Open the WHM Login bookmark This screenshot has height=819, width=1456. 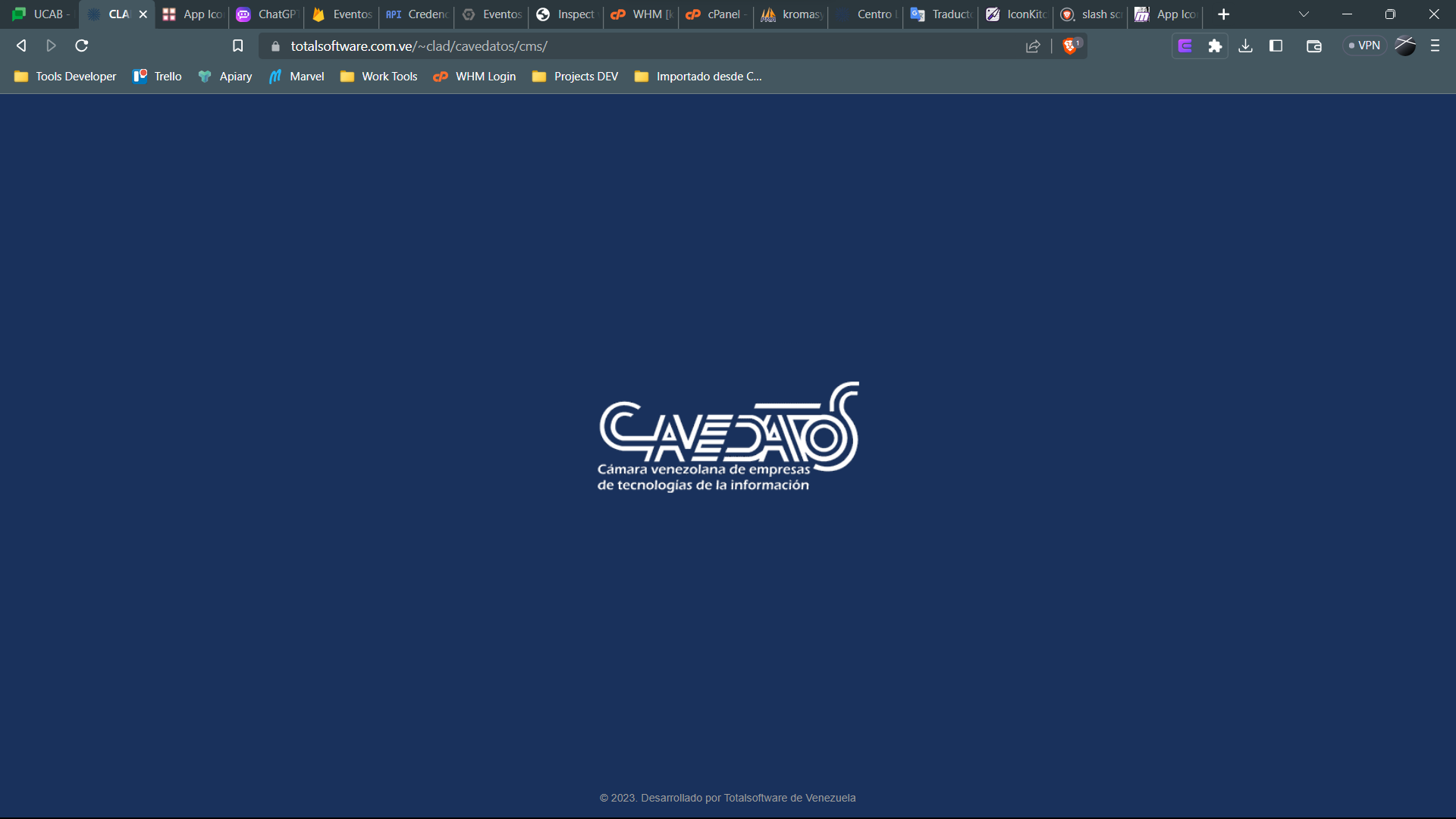475,77
